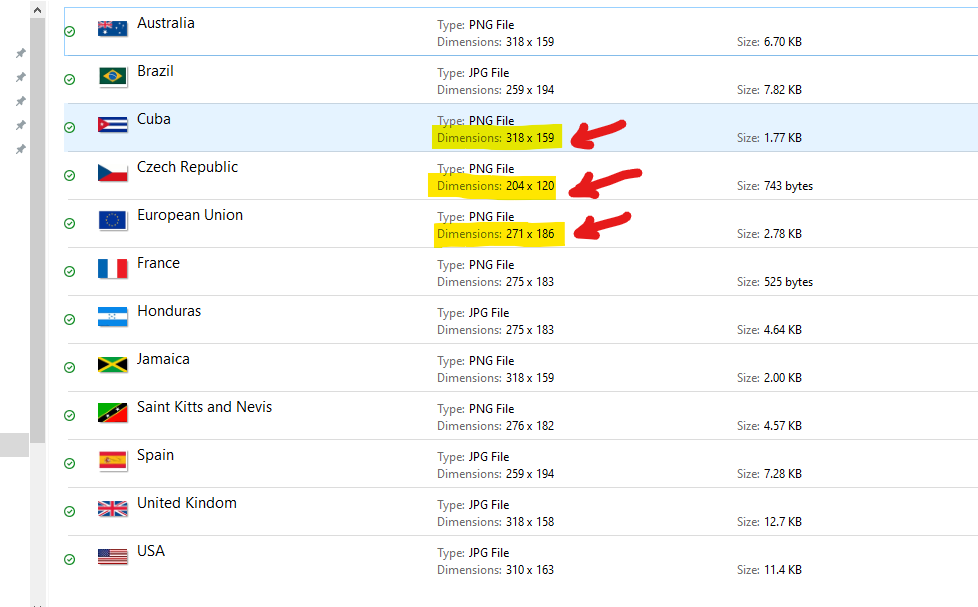Click the file name France

tap(158, 263)
